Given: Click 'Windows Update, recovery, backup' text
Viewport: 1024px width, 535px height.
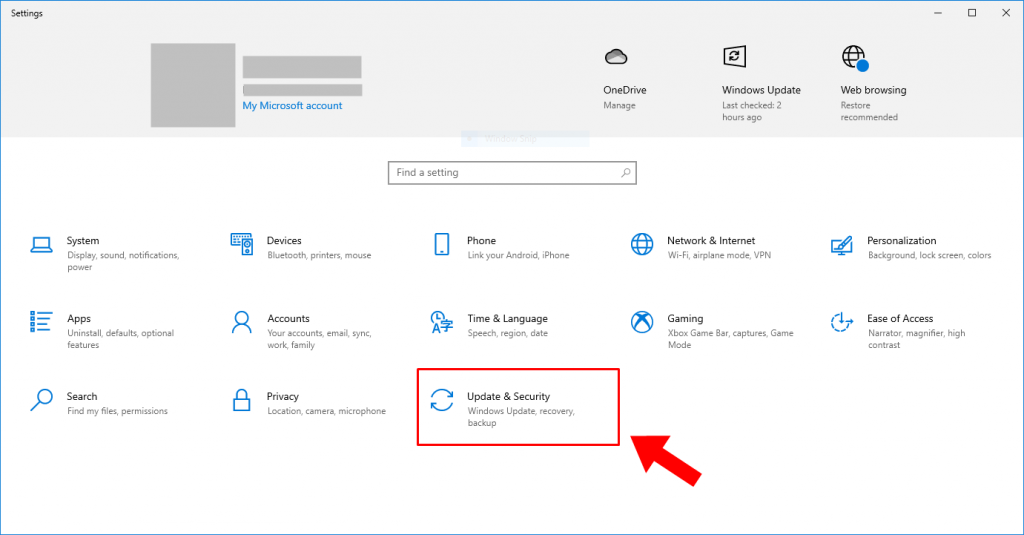Looking at the screenshot, I should pyautogui.click(x=521, y=416).
